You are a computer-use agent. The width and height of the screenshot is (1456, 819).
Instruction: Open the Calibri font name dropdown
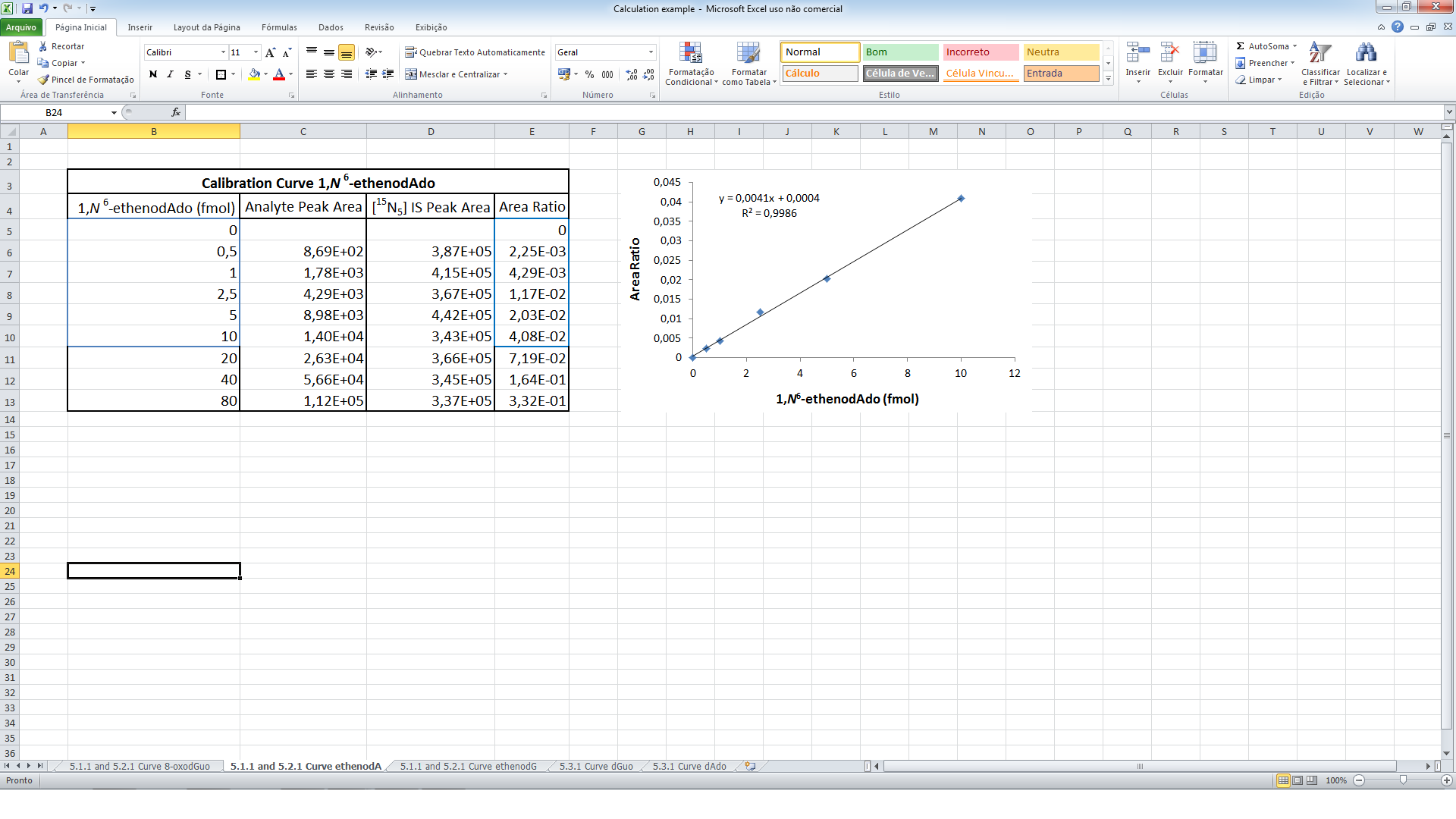pos(223,52)
